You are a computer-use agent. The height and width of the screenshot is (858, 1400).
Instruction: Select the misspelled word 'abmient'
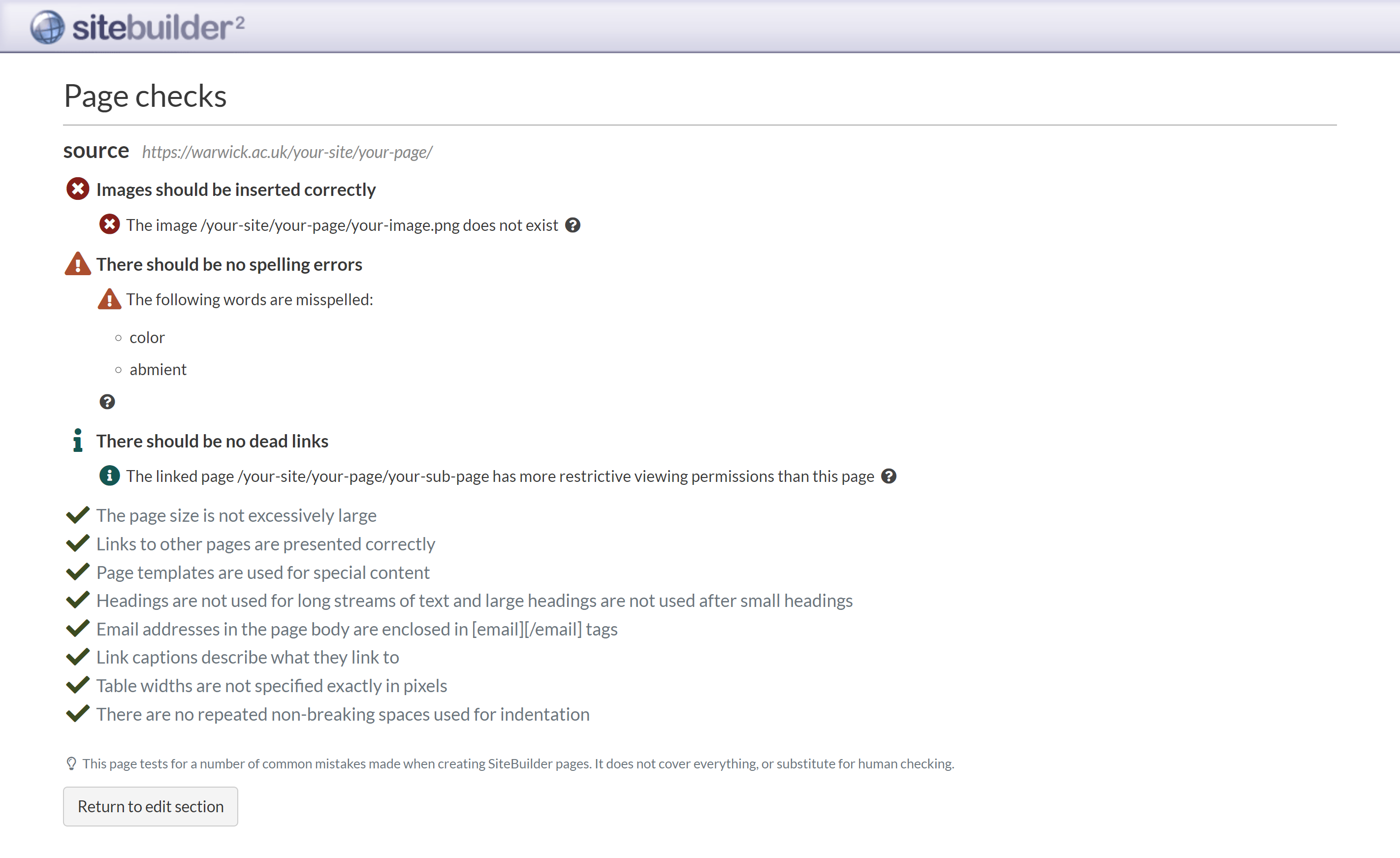click(x=158, y=369)
